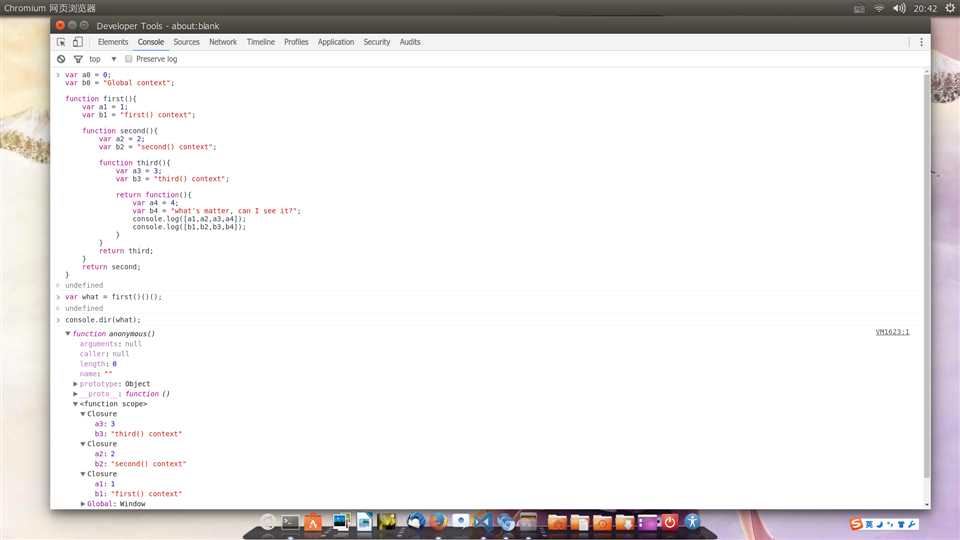Image resolution: width=960 pixels, height=540 pixels.
Task: Open the Network tab
Action: coord(223,42)
